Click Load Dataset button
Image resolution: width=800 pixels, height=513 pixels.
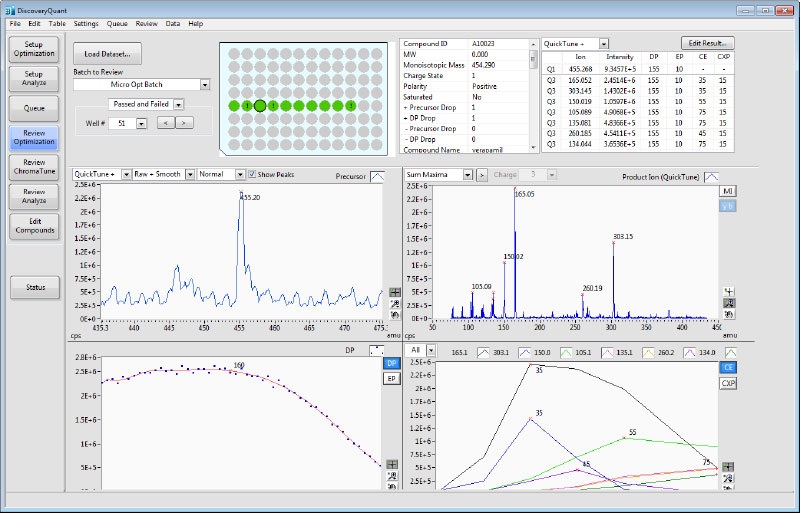[107, 53]
